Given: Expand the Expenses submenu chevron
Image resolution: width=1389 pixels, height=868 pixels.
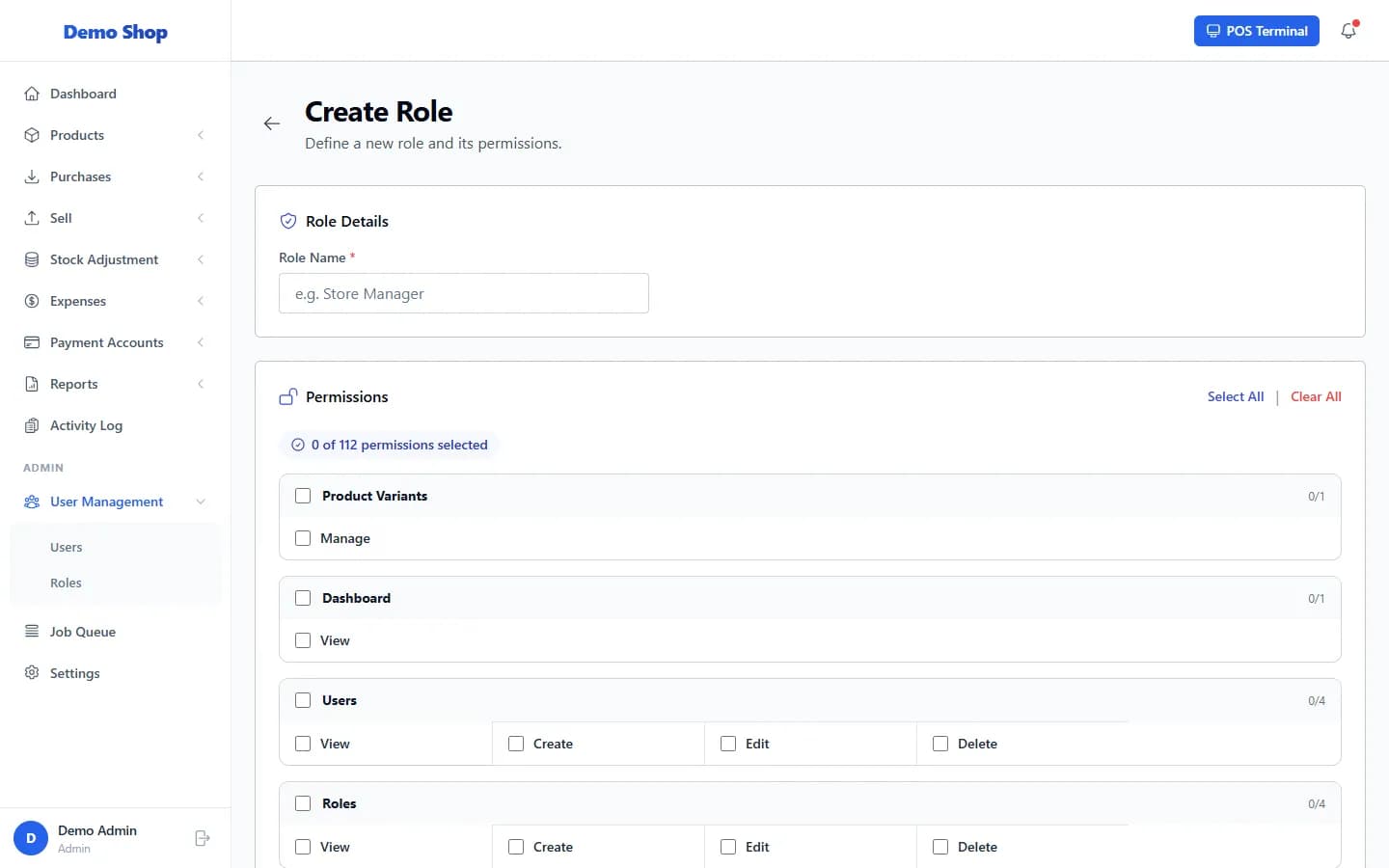Looking at the screenshot, I should coord(201,301).
